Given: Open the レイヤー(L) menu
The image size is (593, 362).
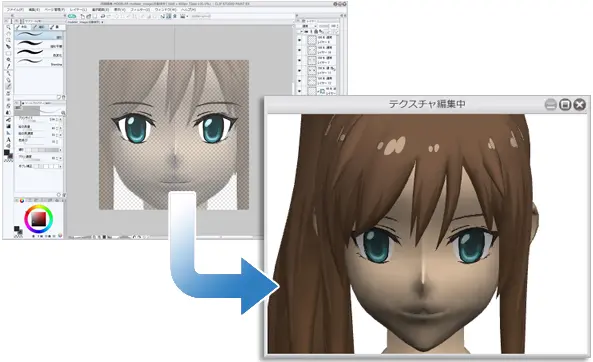Looking at the screenshot, I should click(79, 9).
